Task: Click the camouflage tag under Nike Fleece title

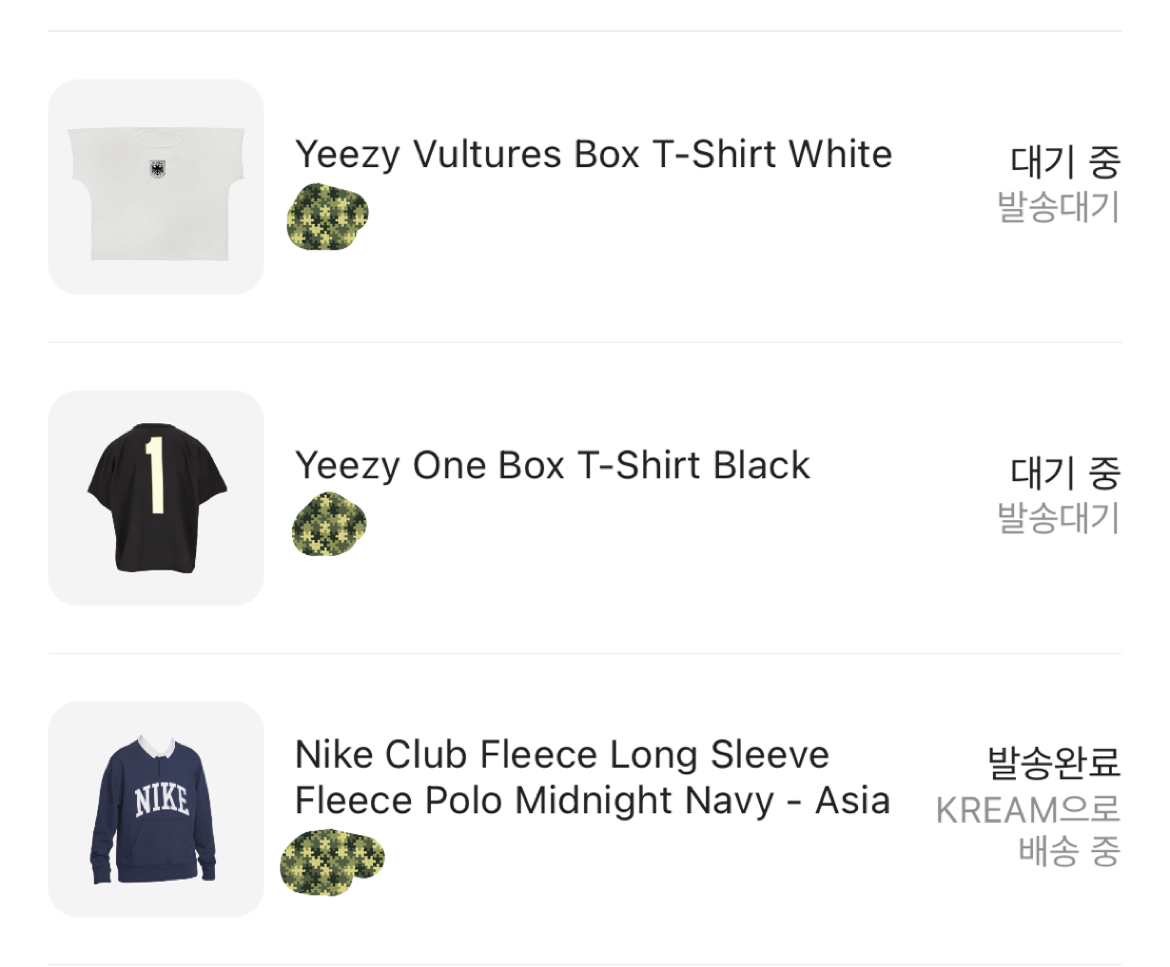Action: click(332, 862)
